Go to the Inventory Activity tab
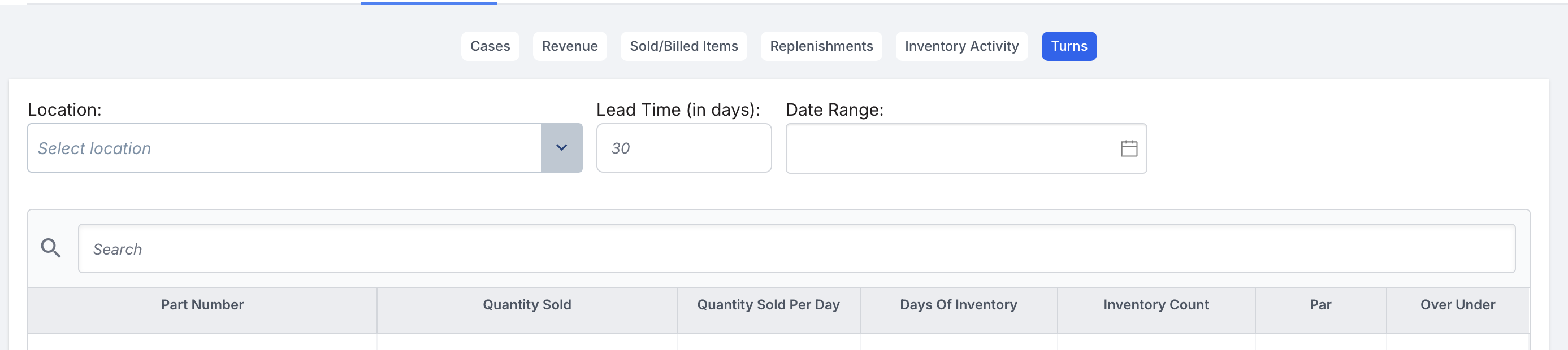The width and height of the screenshot is (1568, 350). pyautogui.click(x=961, y=46)
